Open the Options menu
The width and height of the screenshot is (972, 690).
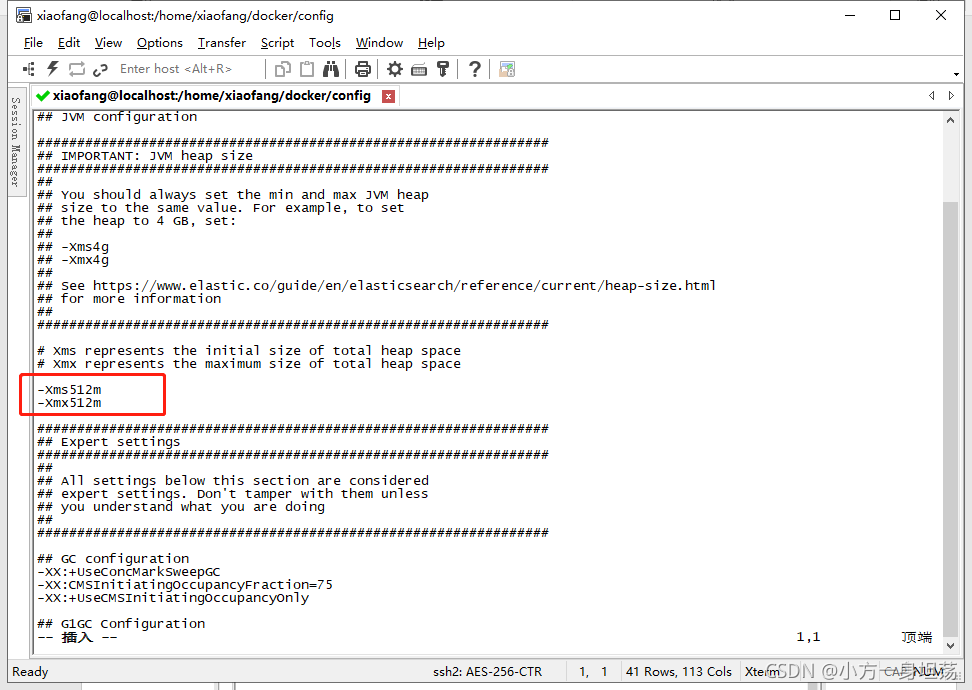click(160, 43)
